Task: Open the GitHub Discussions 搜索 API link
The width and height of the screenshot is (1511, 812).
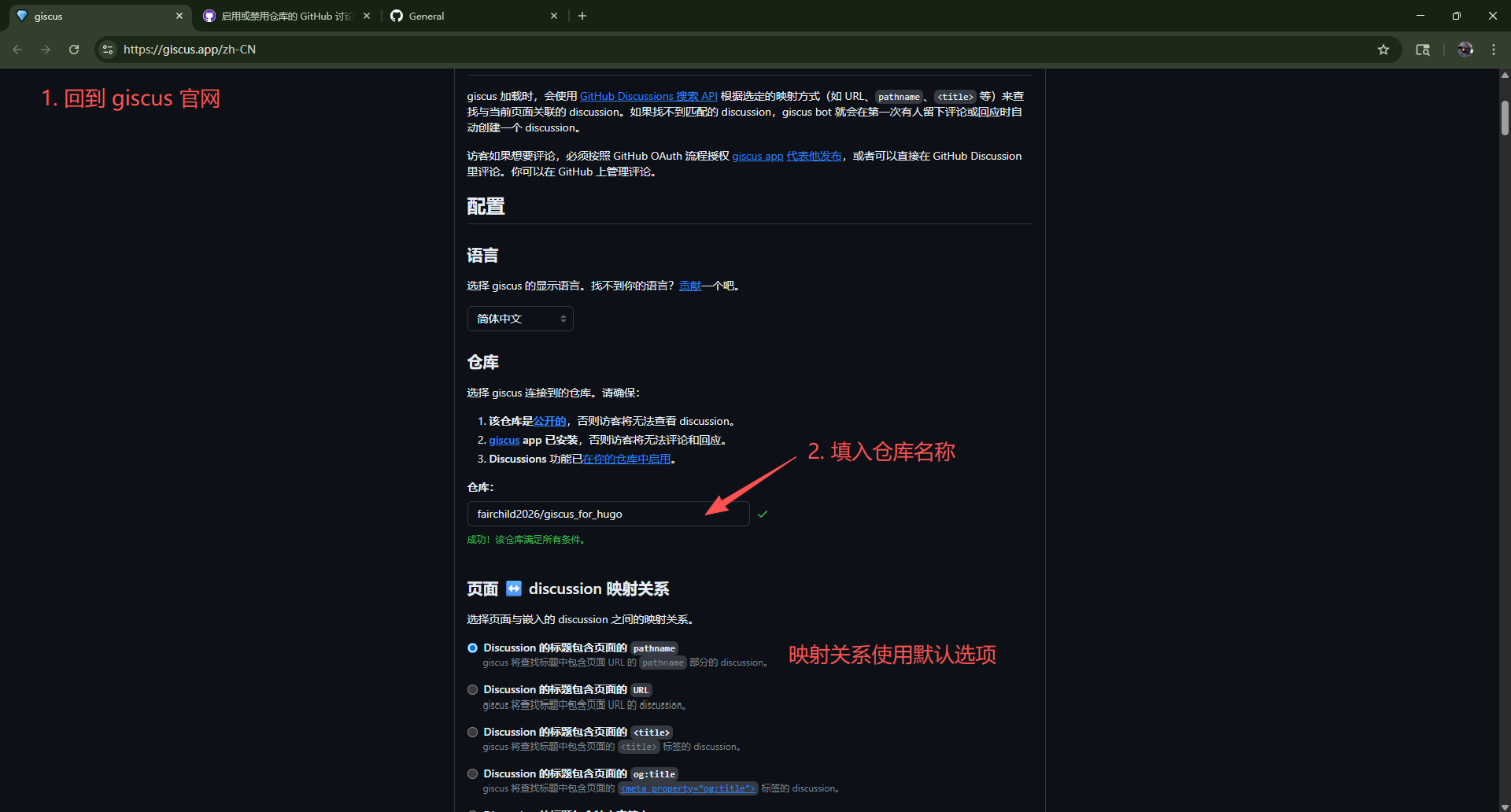Action: pos(648,96)
